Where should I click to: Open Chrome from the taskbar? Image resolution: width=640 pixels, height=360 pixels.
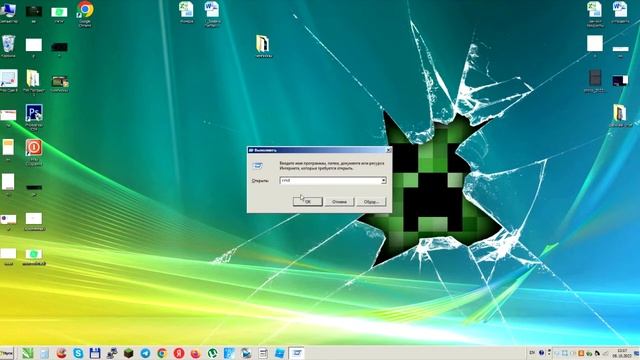pyautogui.click(x=162, y=353)
